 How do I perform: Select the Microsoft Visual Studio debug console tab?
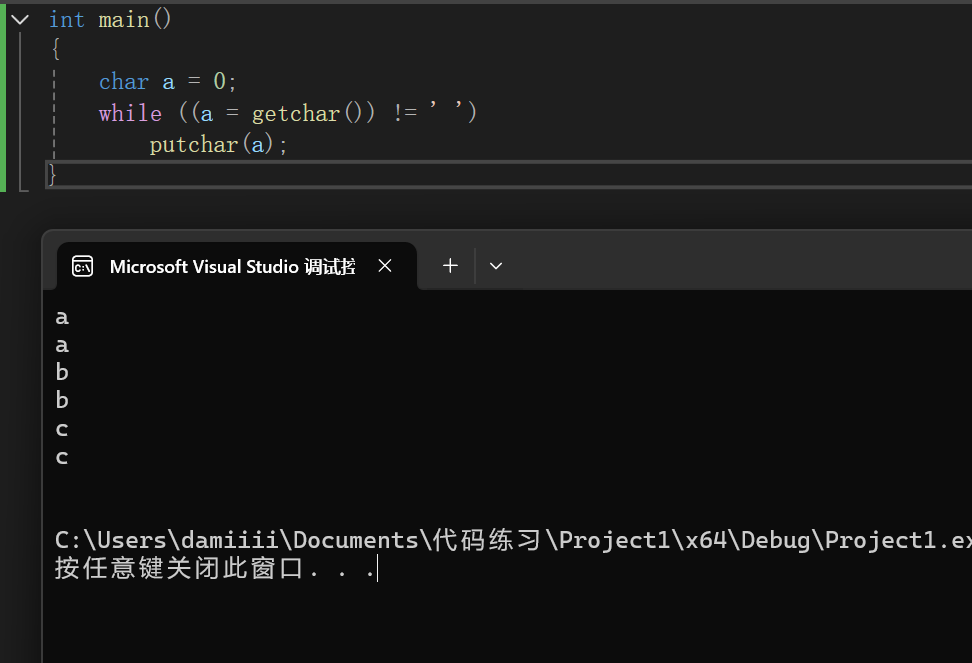236,266
